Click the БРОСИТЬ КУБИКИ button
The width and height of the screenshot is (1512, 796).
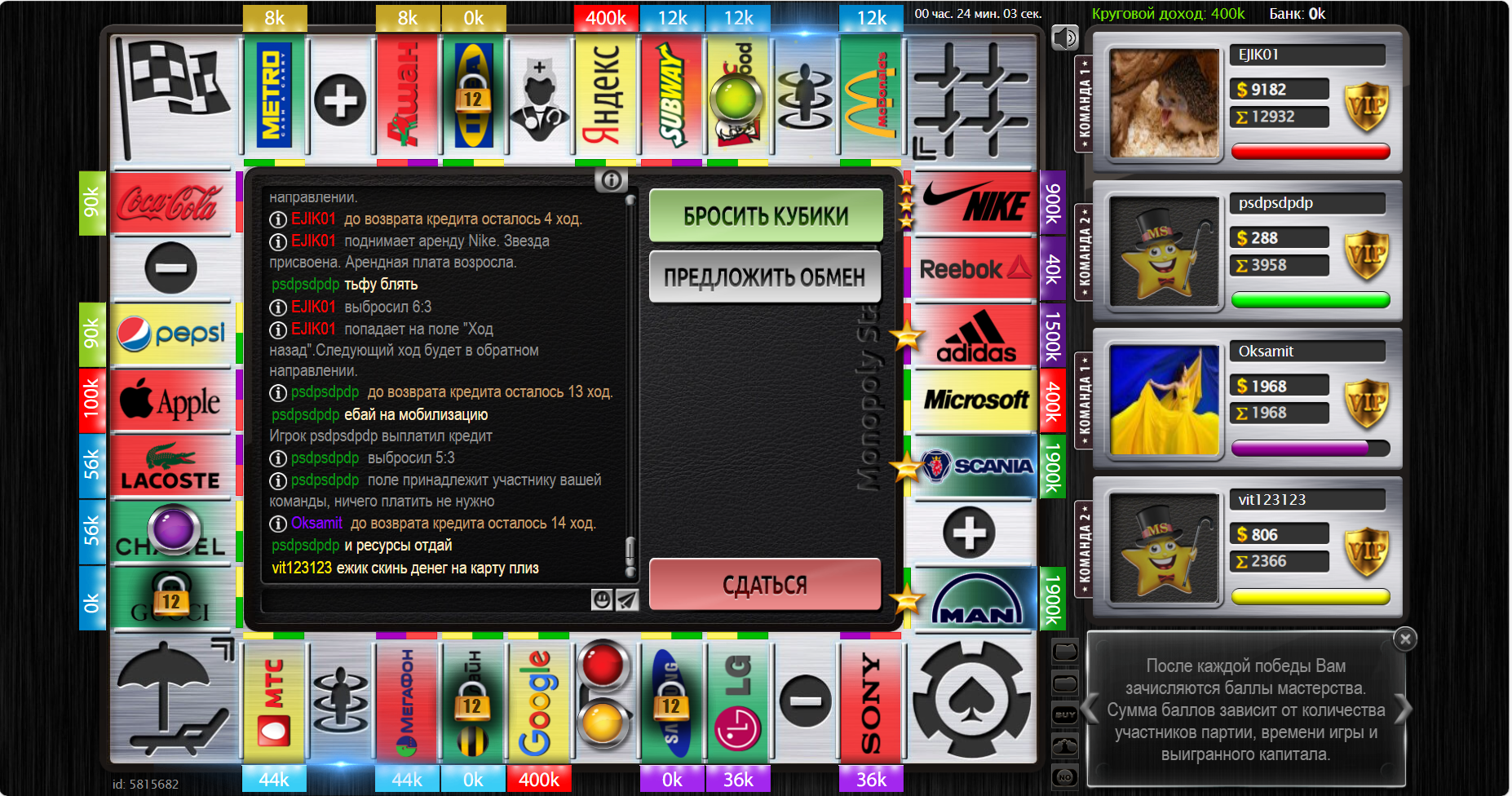tap(766, 216)
